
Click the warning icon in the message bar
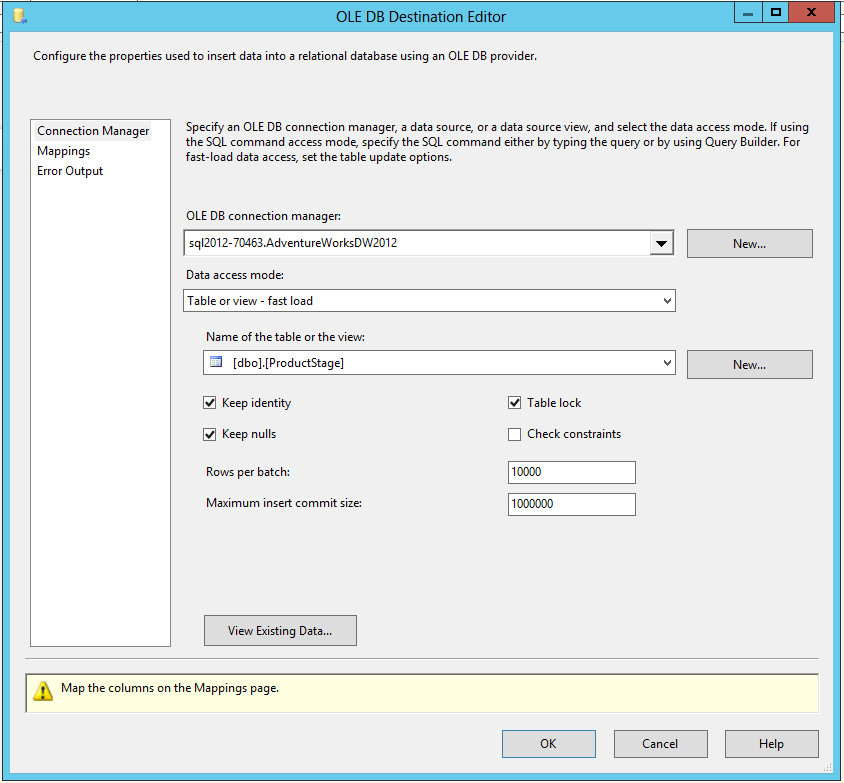(43, 691)
